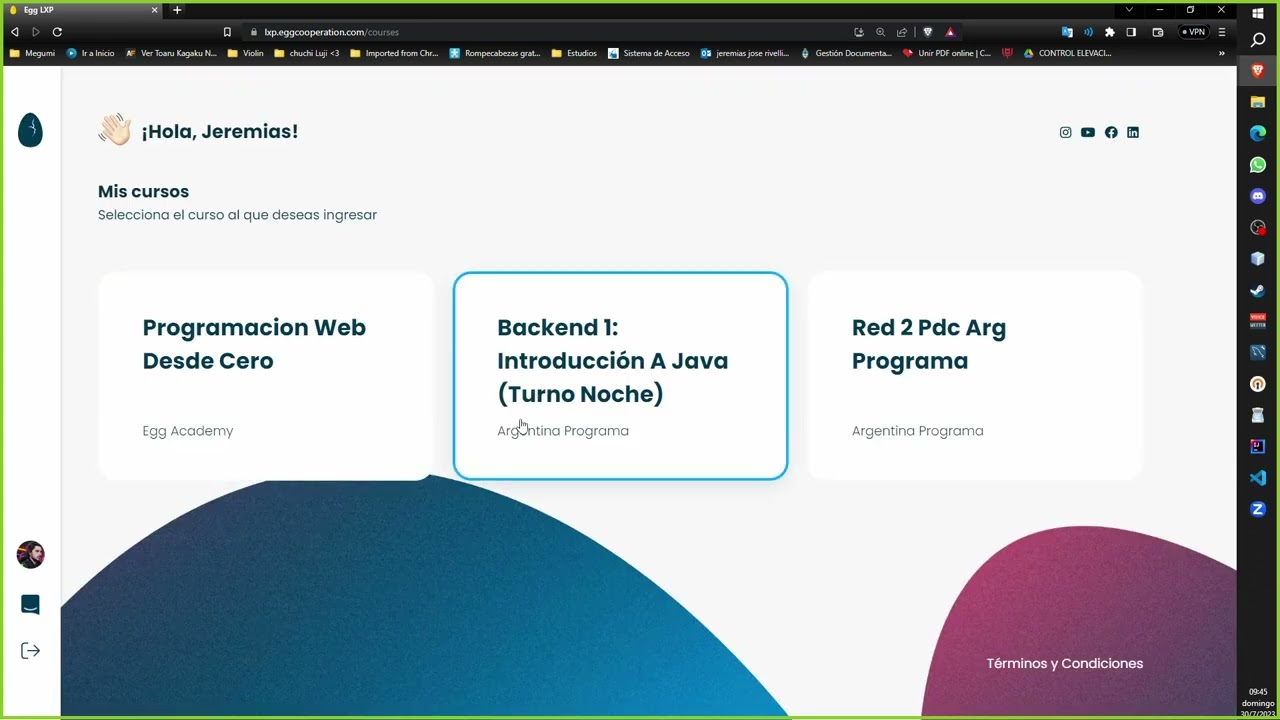The width and height of the screenshot is (1280, 720).
Task: Open IntelliJ IDEA from the taskbar
Action: click(1258, 446)
